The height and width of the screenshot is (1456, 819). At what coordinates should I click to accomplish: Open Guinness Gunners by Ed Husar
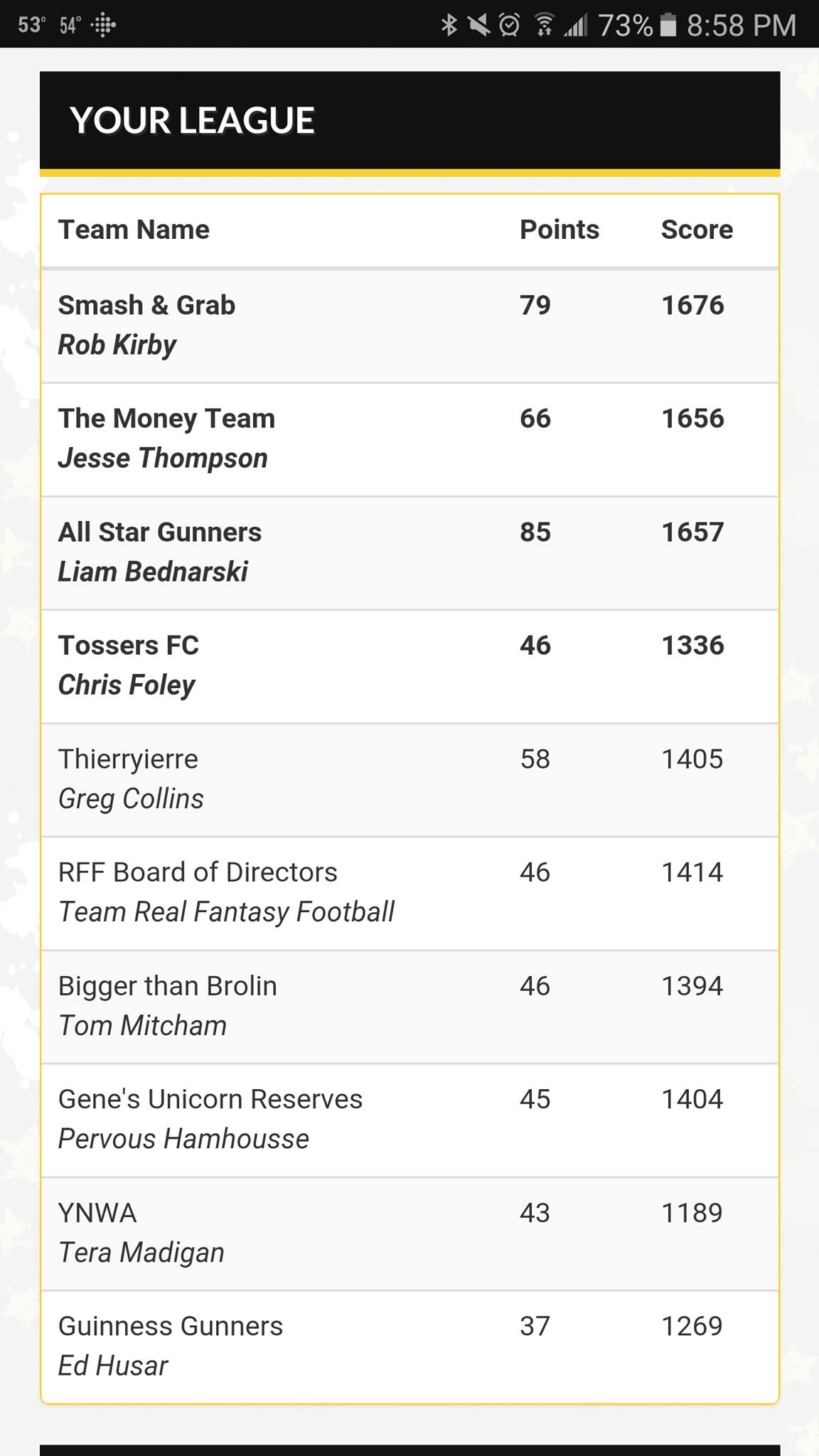click(410, 1347)
